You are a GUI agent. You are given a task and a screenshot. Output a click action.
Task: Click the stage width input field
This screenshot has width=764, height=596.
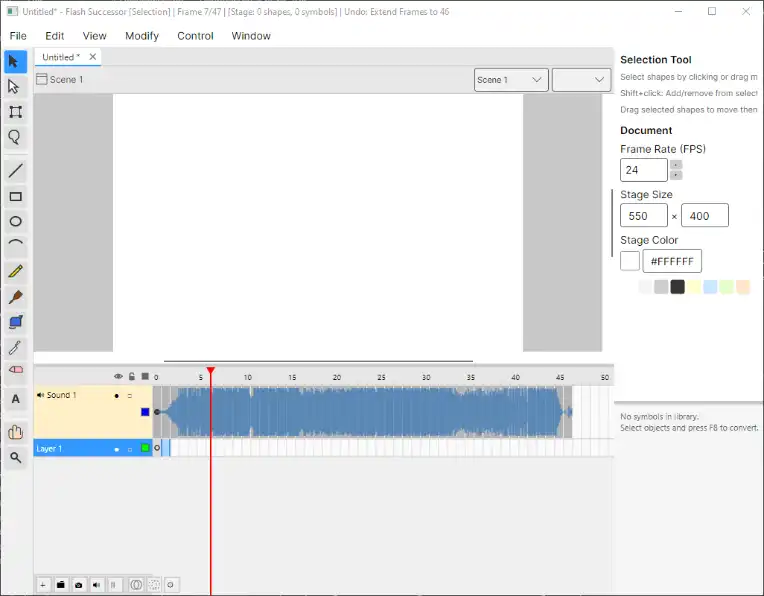point(644,216)
